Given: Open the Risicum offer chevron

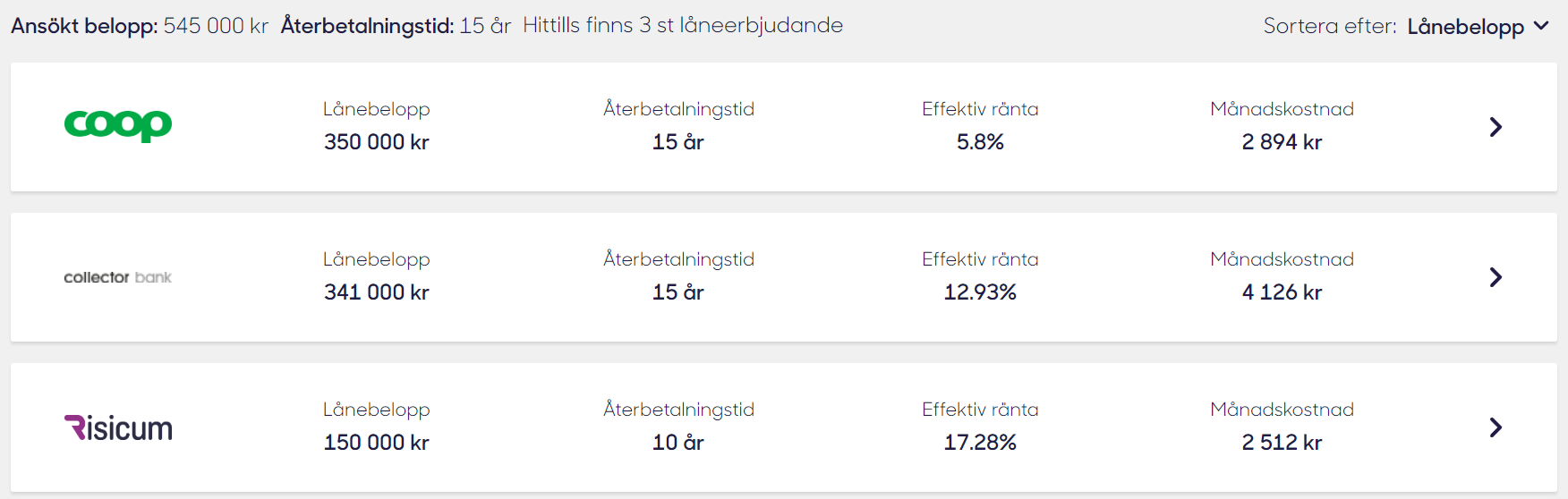Looking at the screenshot, I should click(1495, 427).
